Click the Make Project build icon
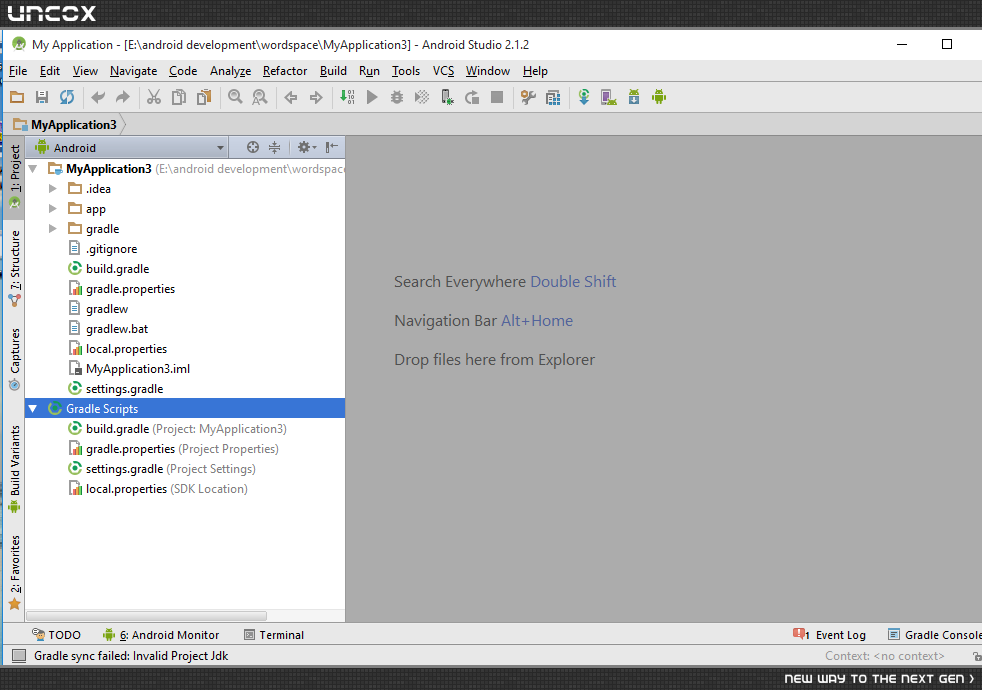 coord(347,97)
